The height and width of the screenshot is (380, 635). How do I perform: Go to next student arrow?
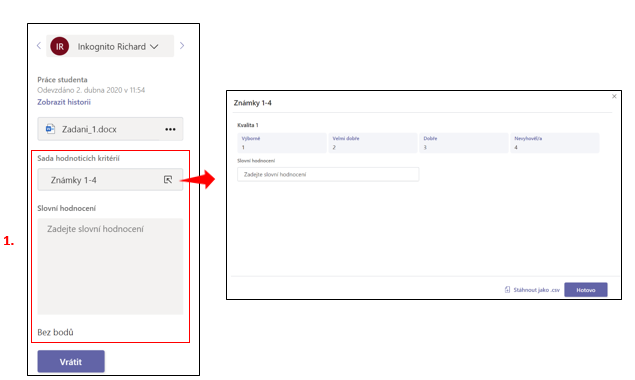click(x=182, y=46)
